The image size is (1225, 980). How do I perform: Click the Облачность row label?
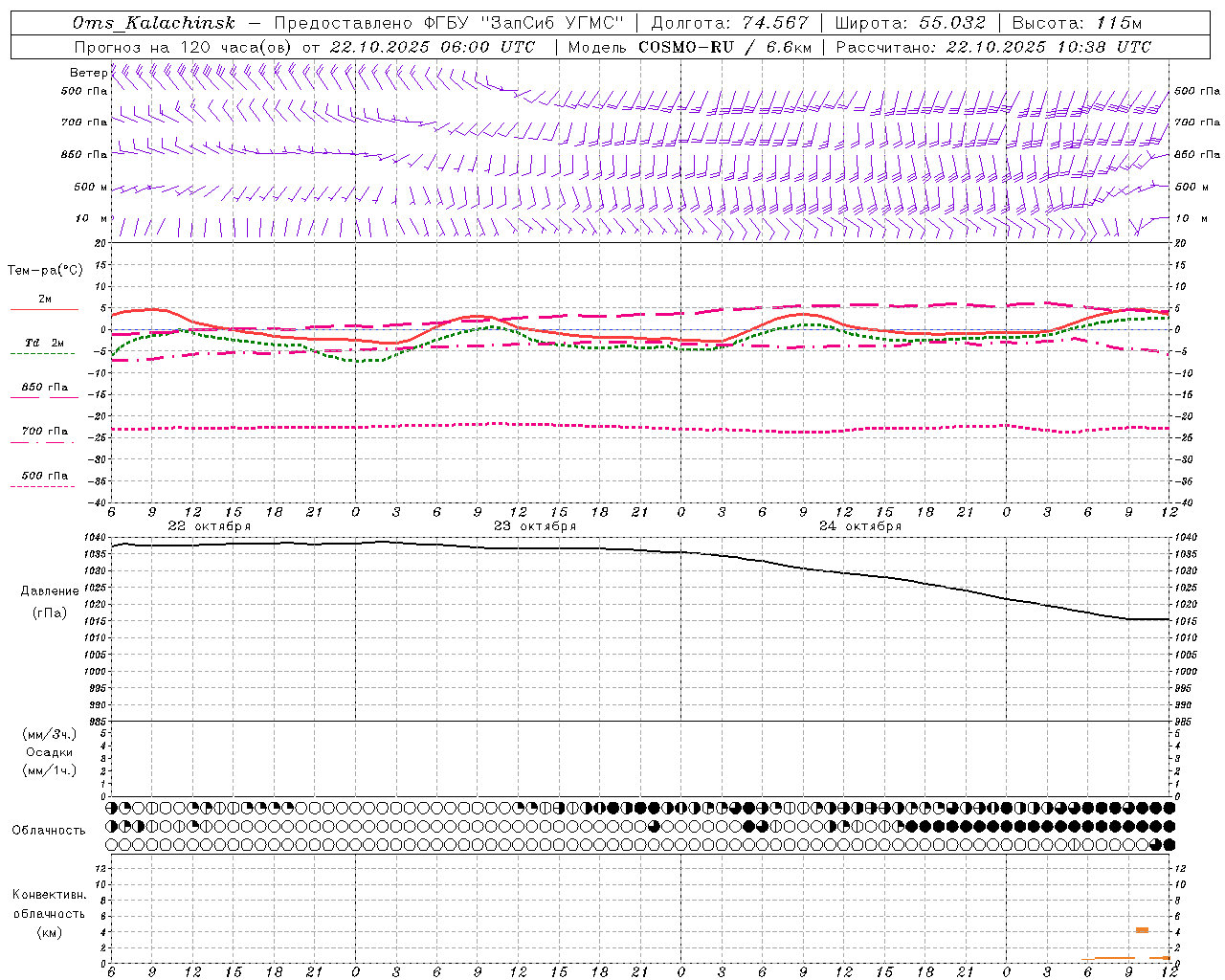(x=49, y=831)
